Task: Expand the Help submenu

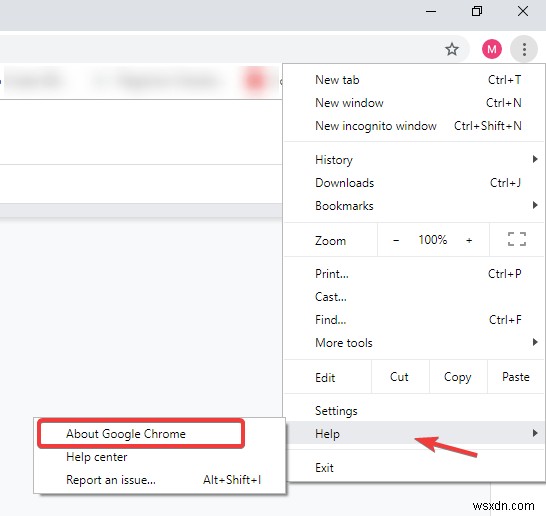Action: coord(414,433)
